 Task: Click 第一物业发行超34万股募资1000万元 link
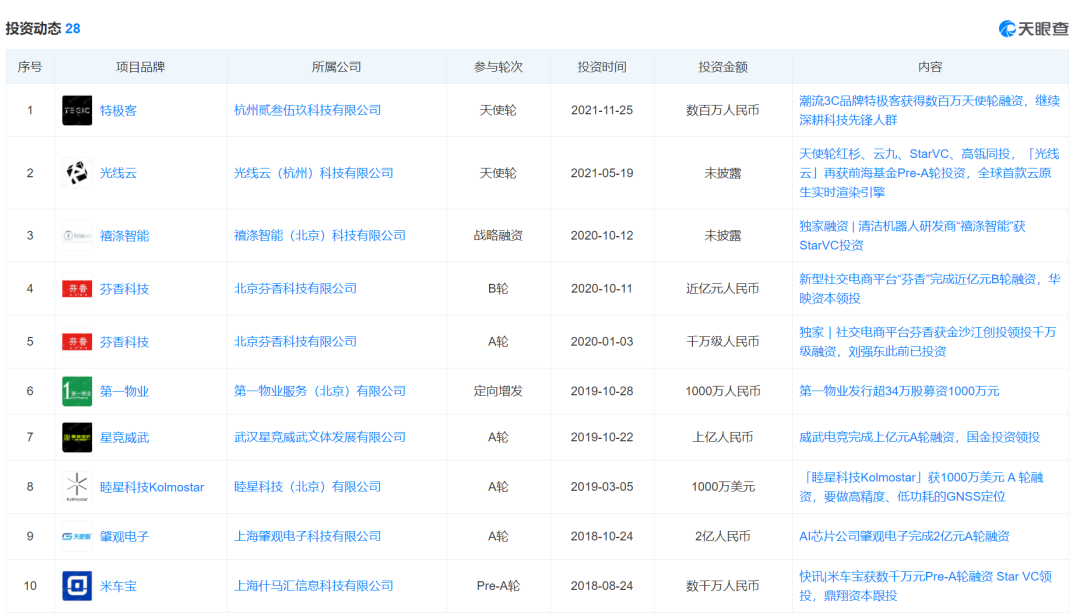899,391
